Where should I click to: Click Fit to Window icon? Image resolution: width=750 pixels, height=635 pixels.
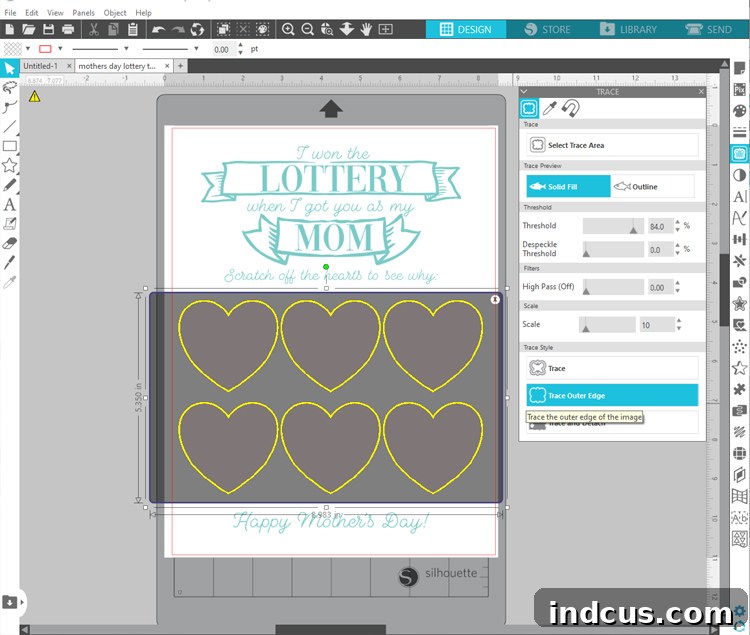386,30
